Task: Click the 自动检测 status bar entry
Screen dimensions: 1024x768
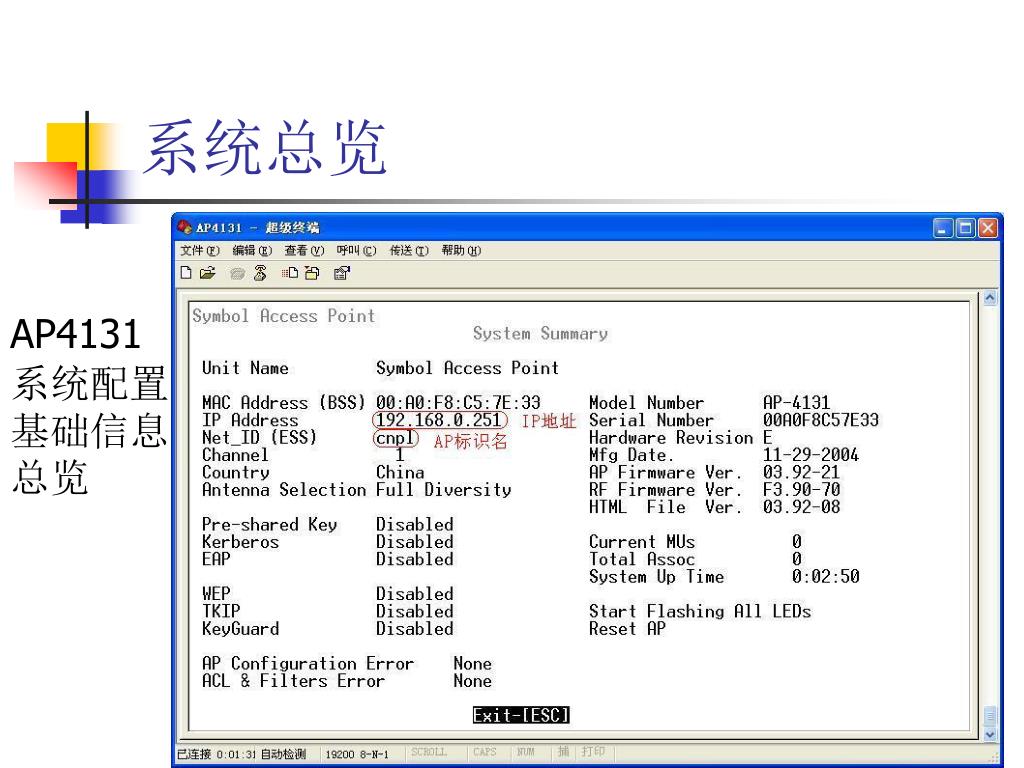Action: tap(283, 754)
